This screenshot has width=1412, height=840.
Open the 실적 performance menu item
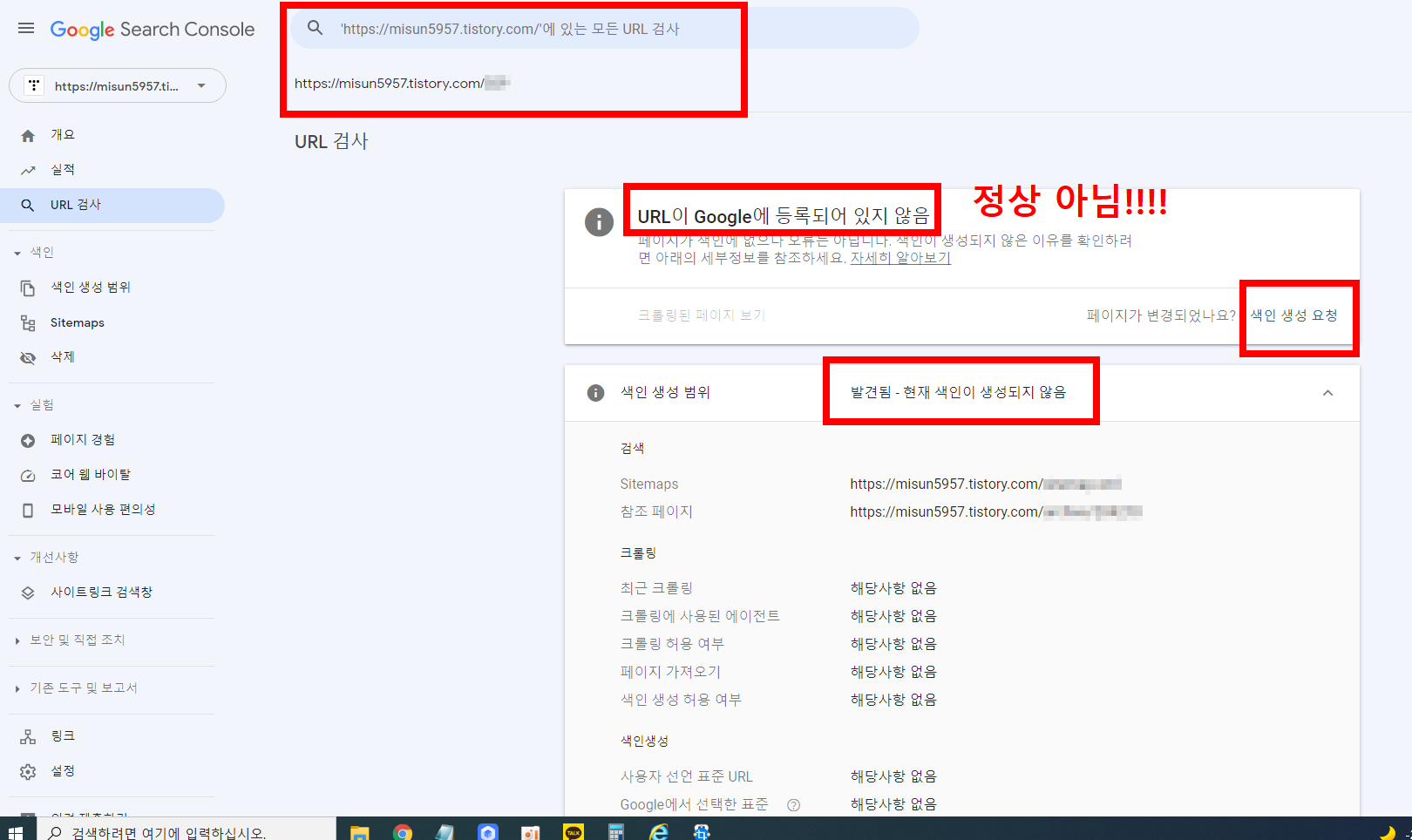[63, 169]
